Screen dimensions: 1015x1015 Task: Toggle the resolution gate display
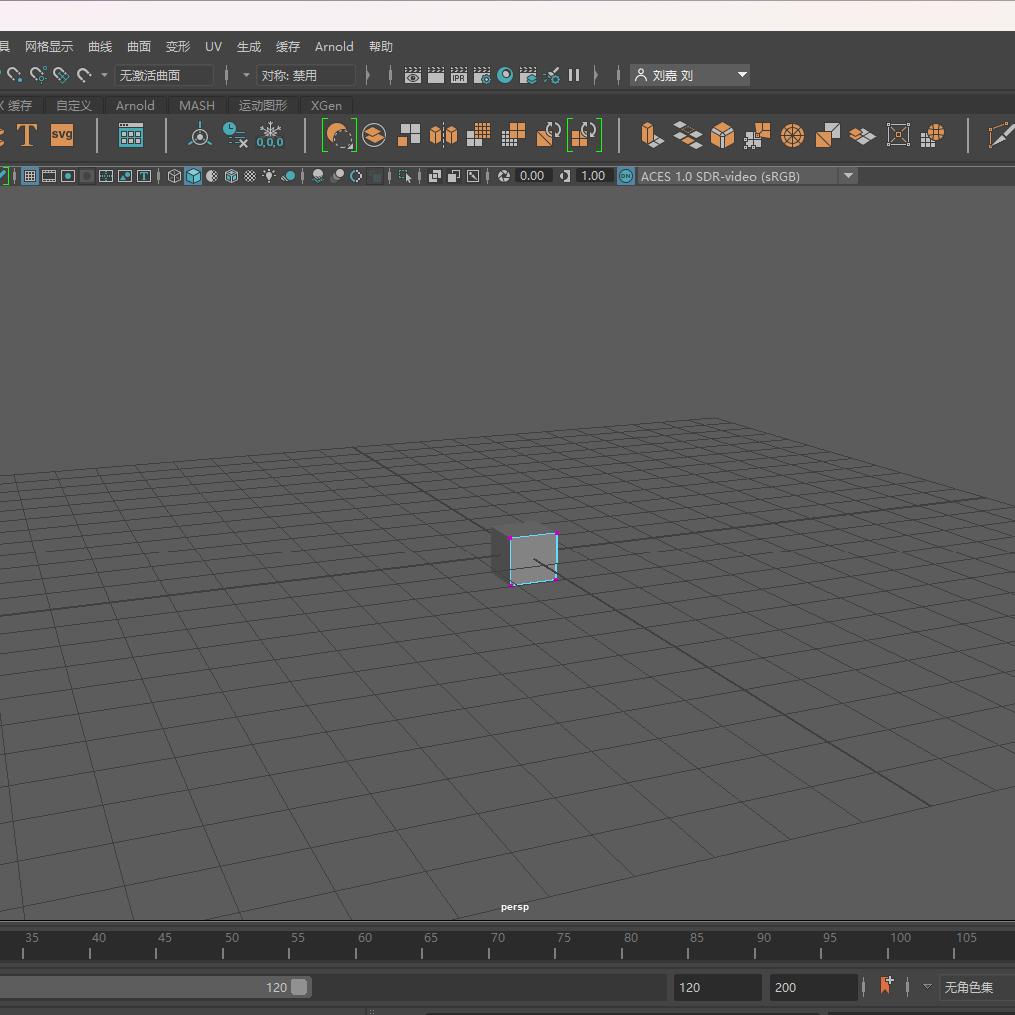(68, 176)
